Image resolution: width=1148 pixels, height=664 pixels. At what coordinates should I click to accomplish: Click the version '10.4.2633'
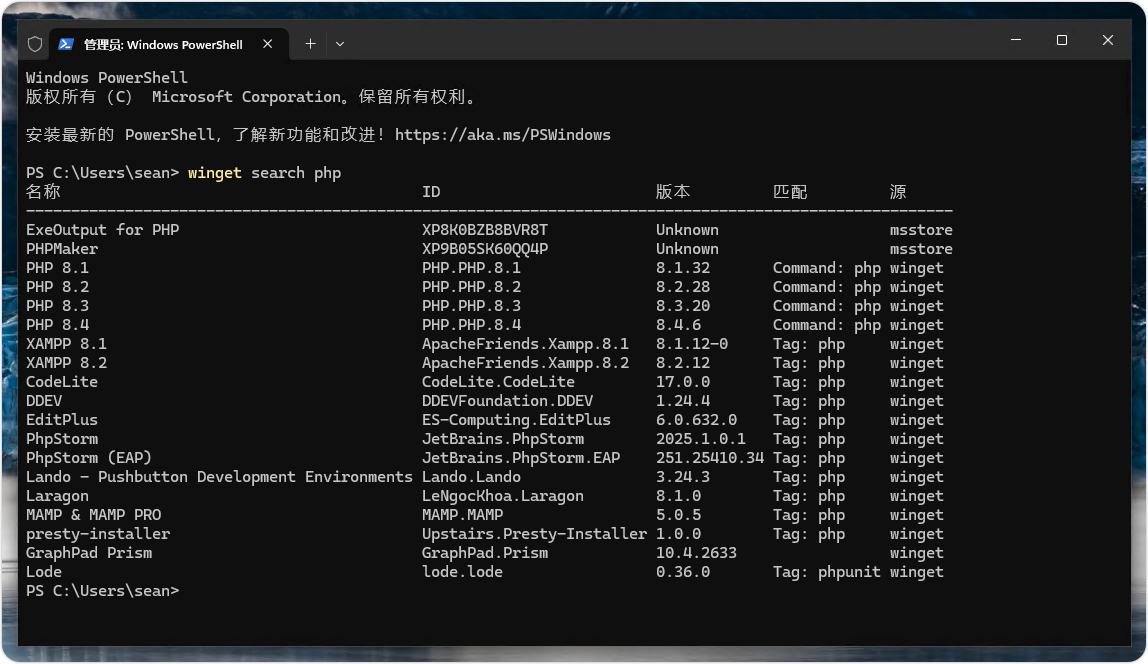[x=696, y=553]
